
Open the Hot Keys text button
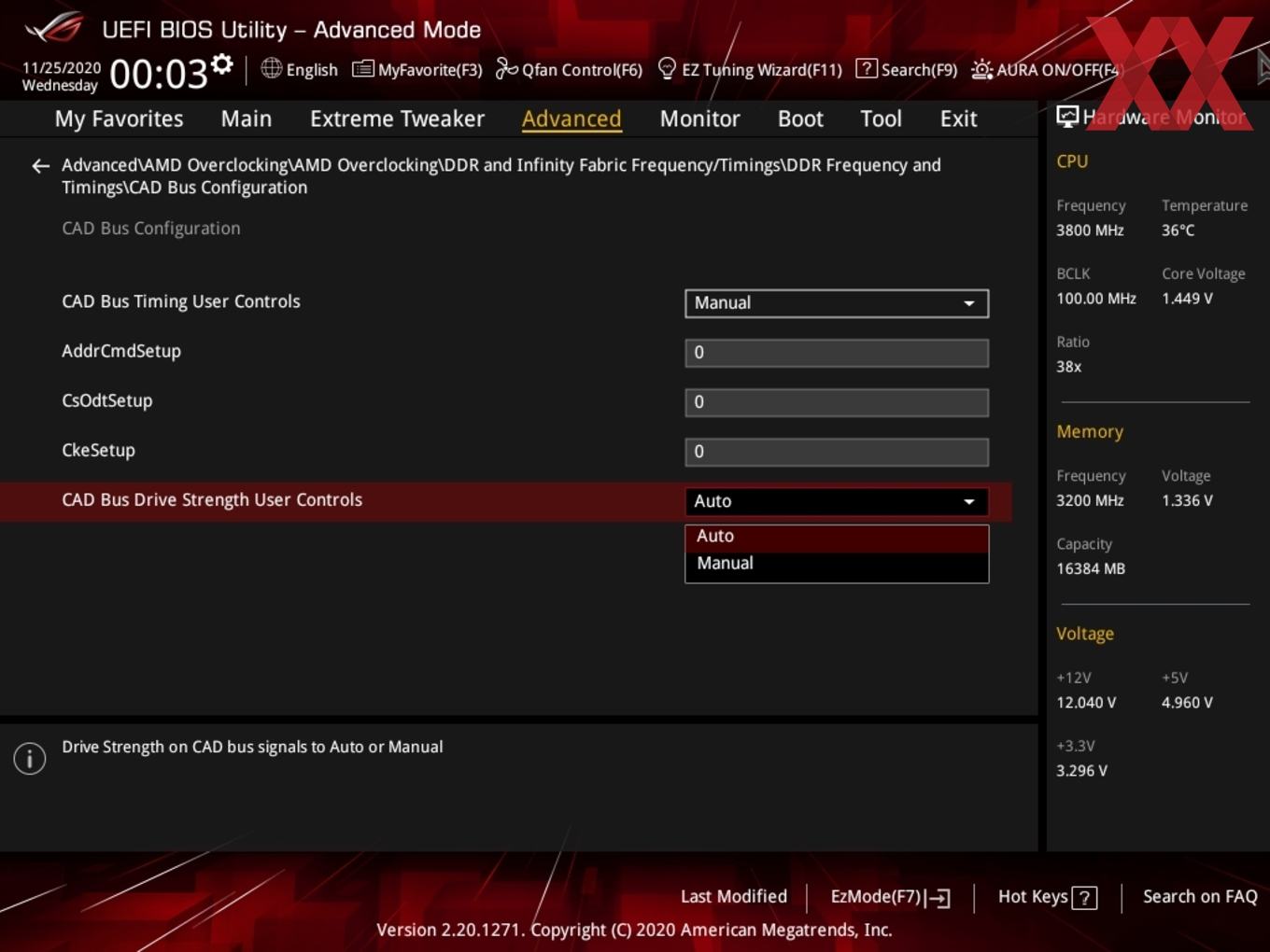tap(1033, 897)
